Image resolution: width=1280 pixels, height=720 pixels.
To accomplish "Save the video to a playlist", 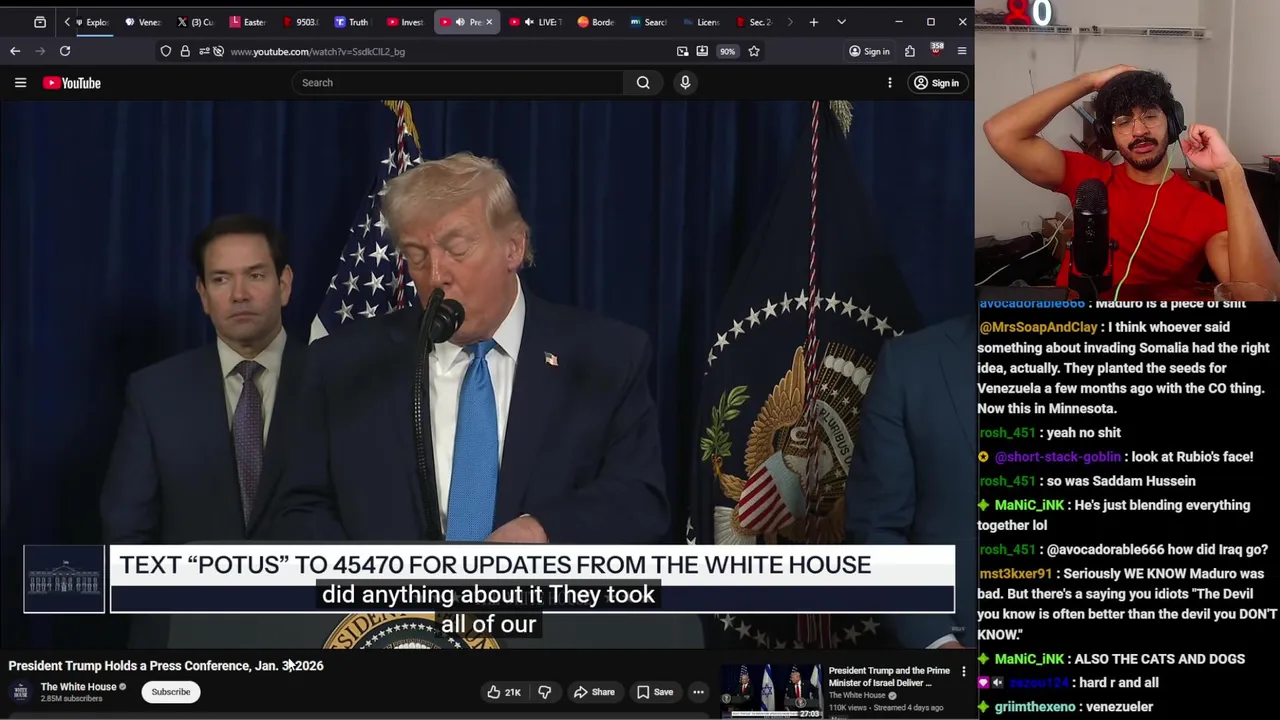I will [654, 692].
